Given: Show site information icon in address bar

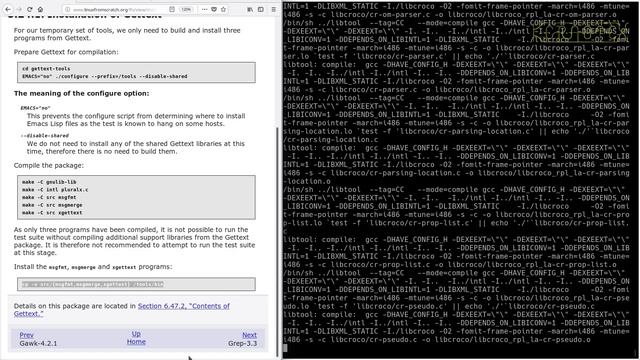Looking at the screenshot, I should tap(68, 9).
